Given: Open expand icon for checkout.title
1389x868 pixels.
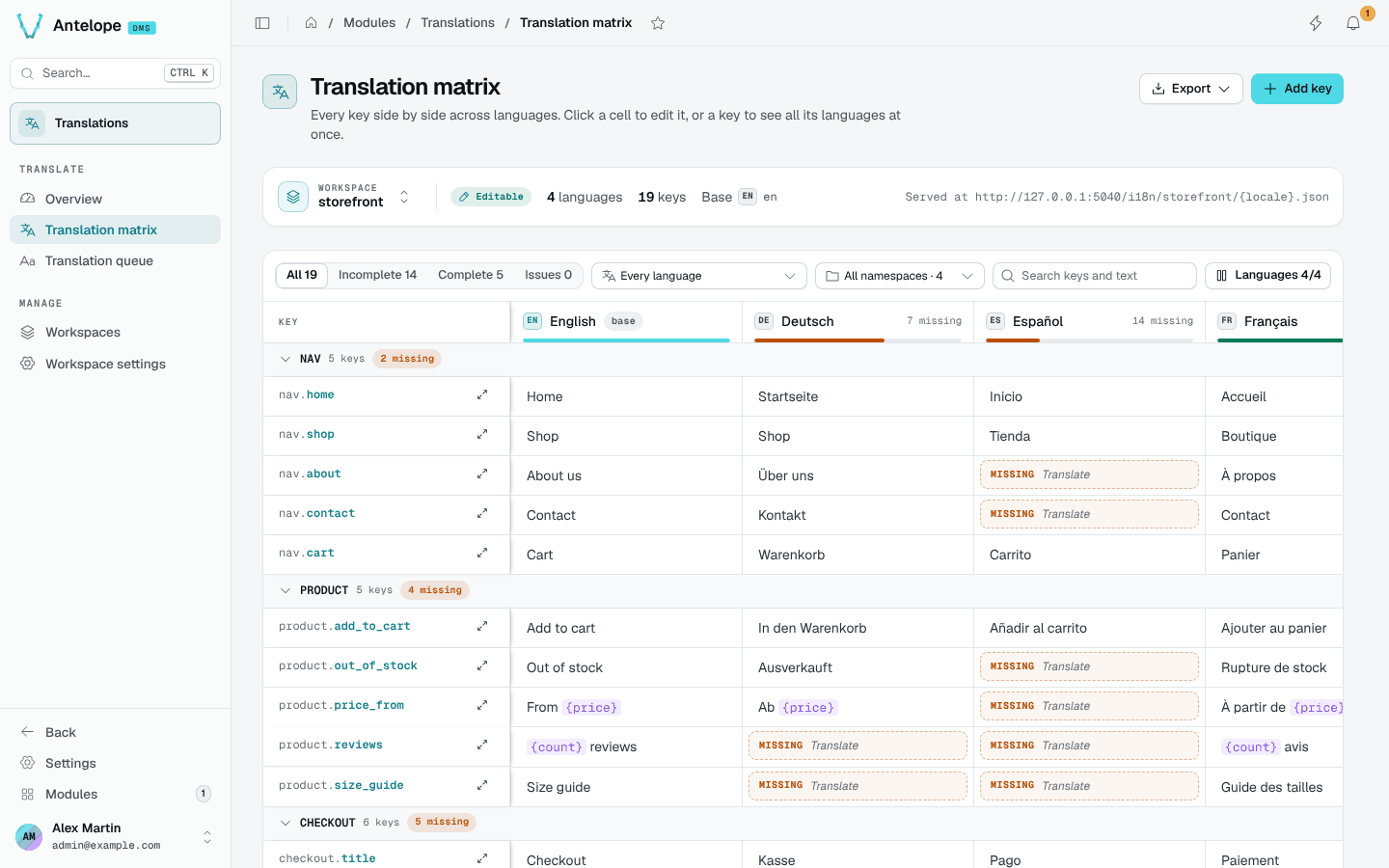Looking at the screenshot, I should [x=482, y=858].
